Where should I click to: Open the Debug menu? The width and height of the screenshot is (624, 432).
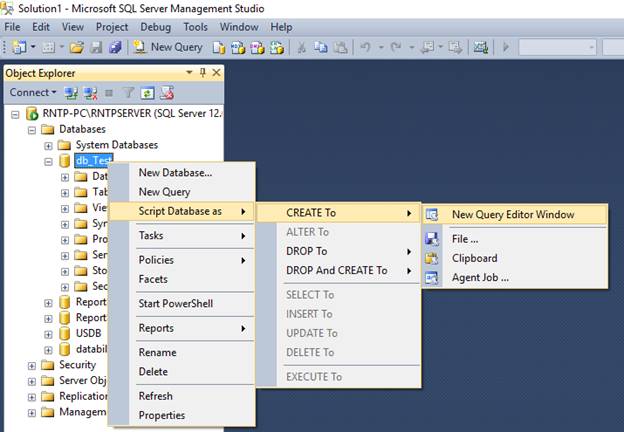coord(156,27)
